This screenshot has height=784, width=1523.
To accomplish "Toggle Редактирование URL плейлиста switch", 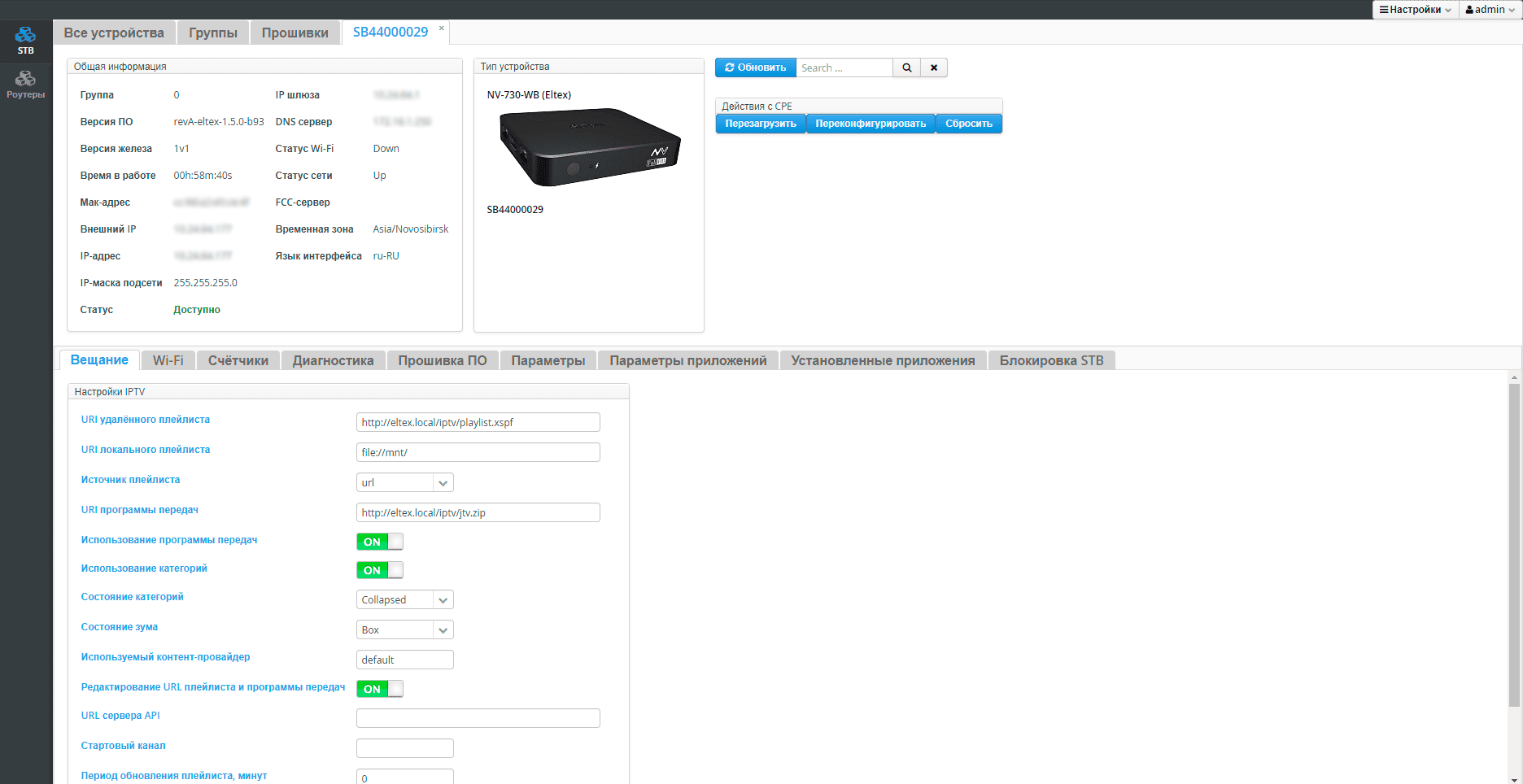I will tap(379, 689).
